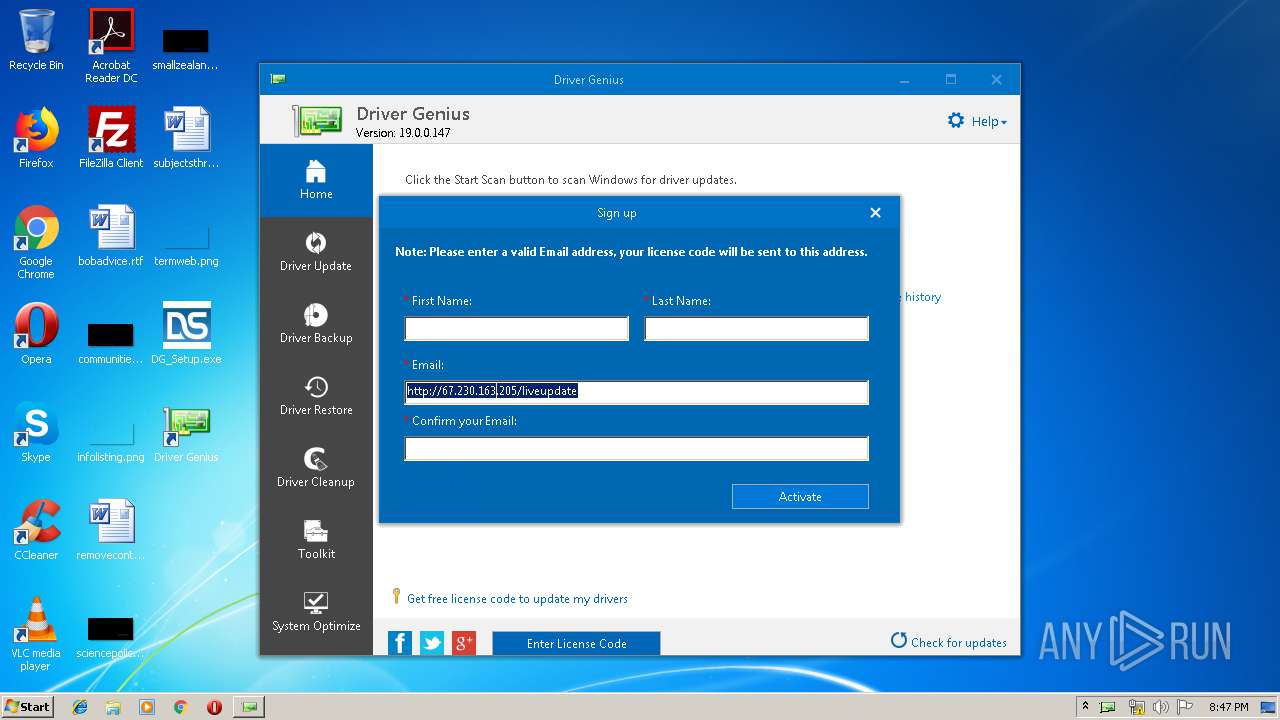Open Driver Backup in sidebar
Viewport: 1280px width, 720px height.
(x=316, y=324)
